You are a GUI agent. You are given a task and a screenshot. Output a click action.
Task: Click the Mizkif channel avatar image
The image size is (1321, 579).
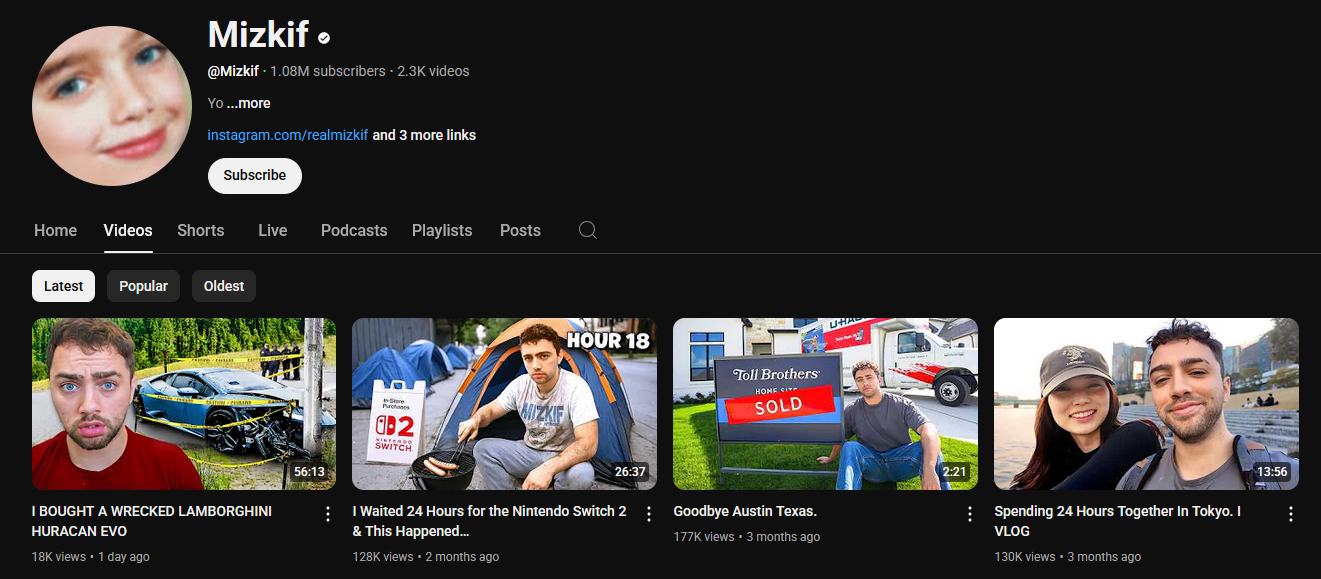[111, 106]
